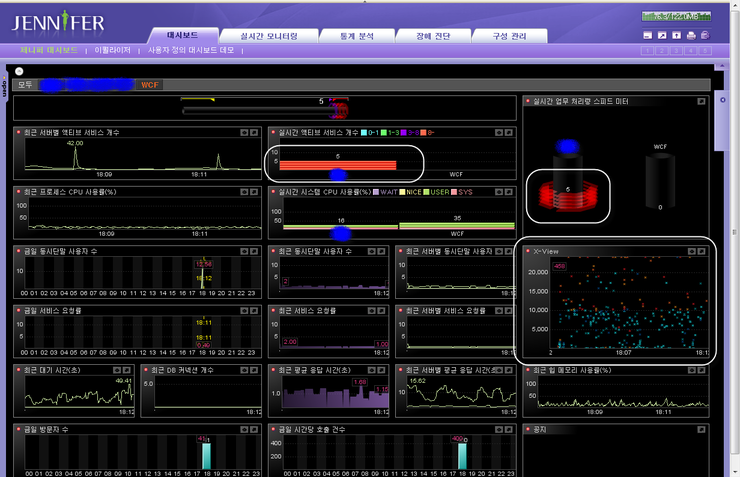Pop out the 최근 프로세스 CPU 사용률 panel

pos(254,192)
